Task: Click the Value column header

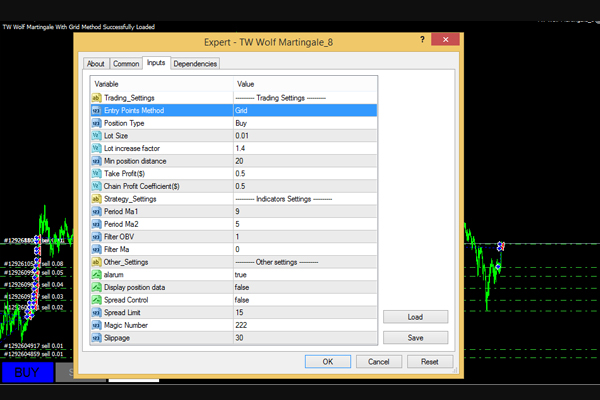Action: (x=305, y=84)
